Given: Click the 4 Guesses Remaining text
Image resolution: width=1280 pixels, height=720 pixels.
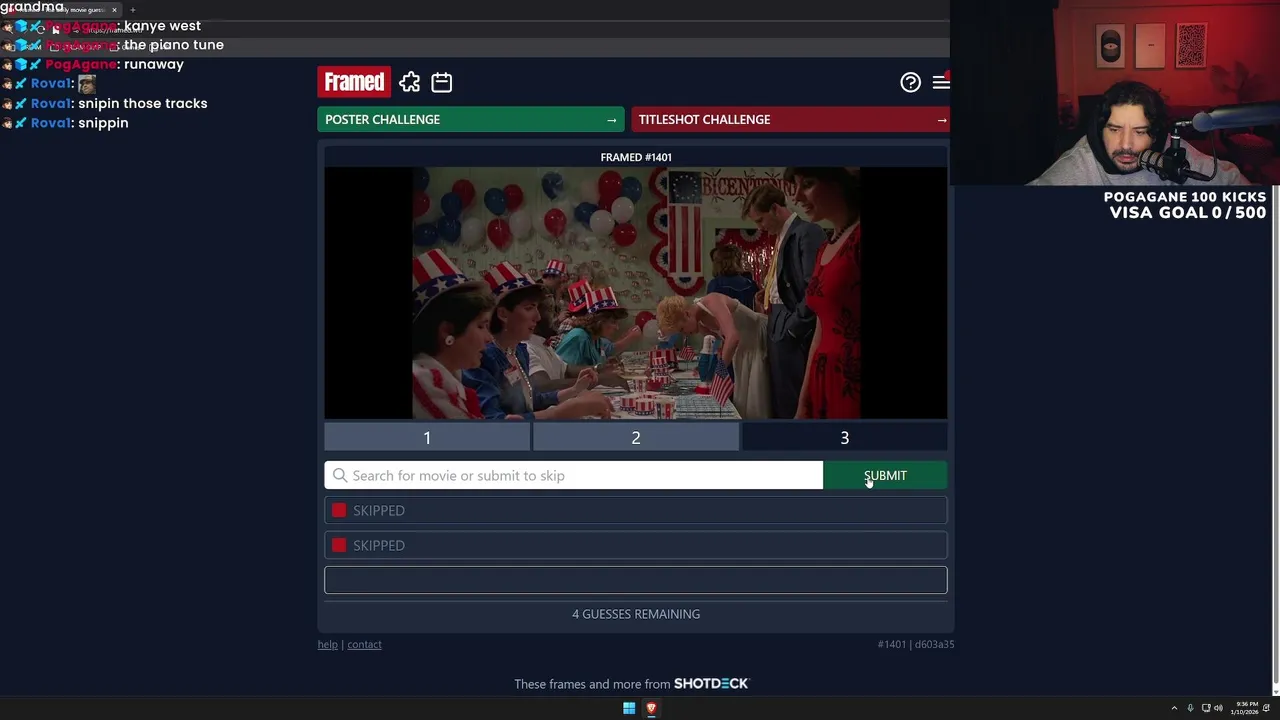Looking at the screenshot, I should (x=636, y=614).
